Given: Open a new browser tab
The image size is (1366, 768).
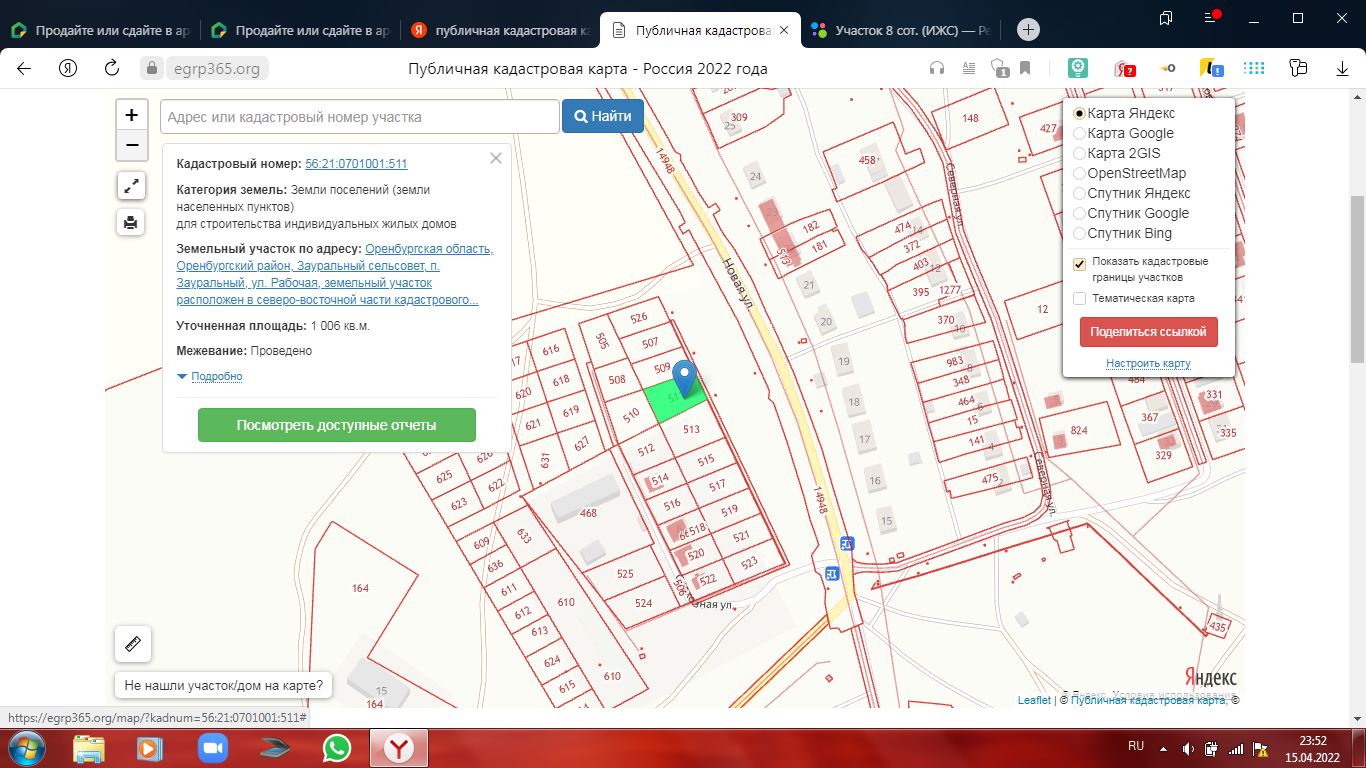Looking at the screenshot, I should (1028, 30).
